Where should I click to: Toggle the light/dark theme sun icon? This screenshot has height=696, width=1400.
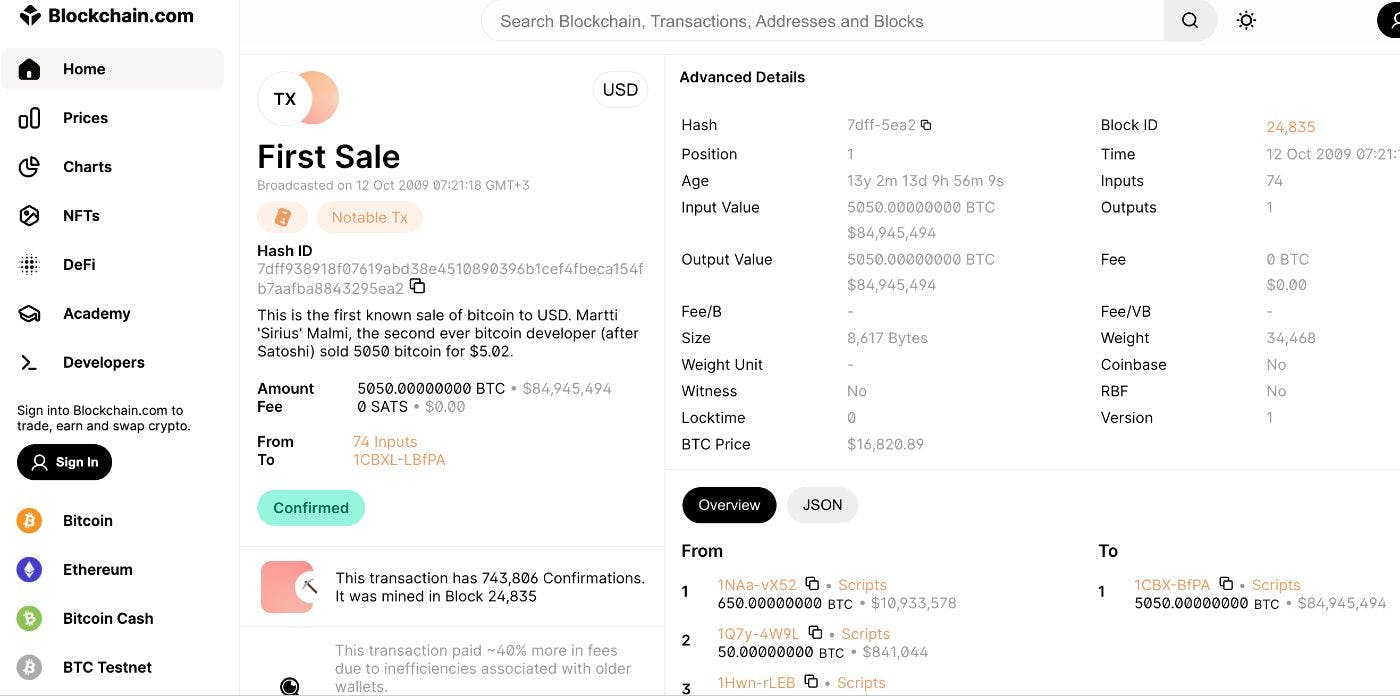point(1246,21)
